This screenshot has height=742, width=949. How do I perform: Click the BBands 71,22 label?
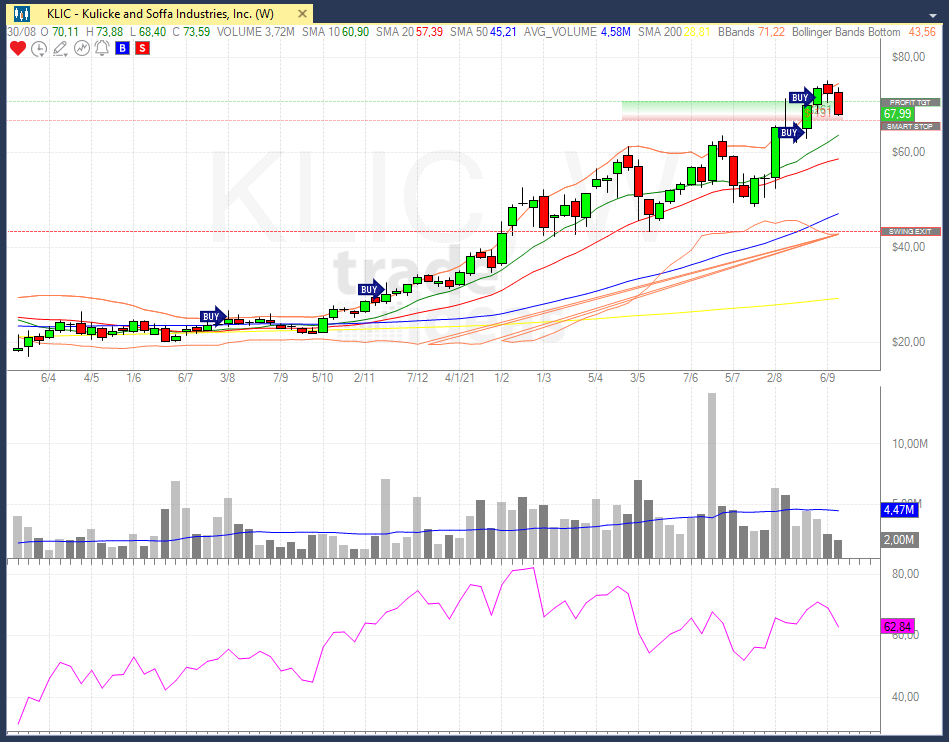click(751, 31)
